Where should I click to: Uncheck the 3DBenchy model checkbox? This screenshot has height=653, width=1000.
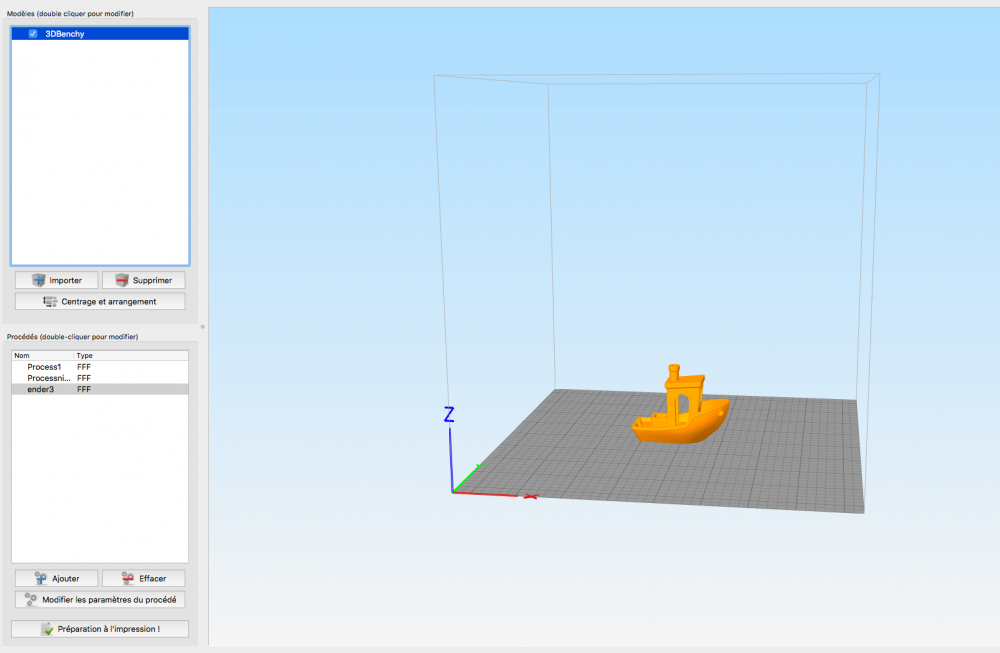click(33, 34)
